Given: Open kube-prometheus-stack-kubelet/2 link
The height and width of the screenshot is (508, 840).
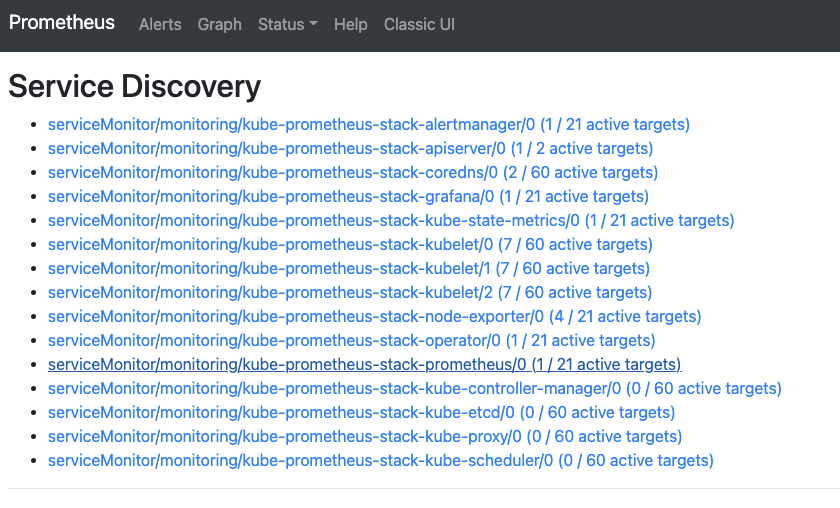Looking at the screenshot, I should pos(350,293).
